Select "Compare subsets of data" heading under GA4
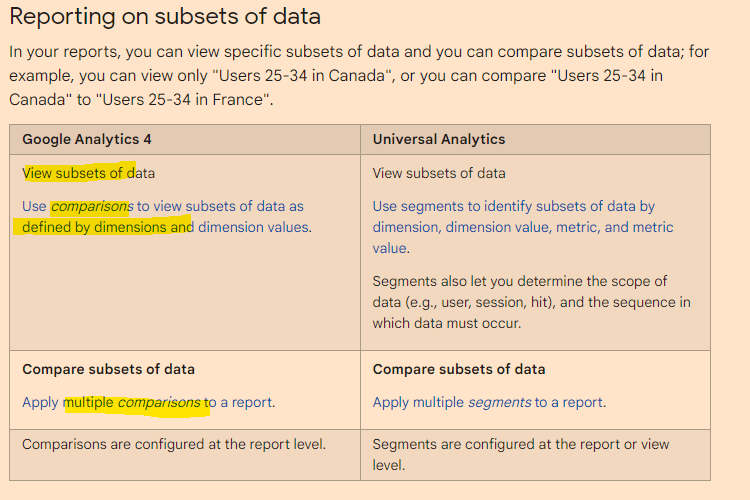 click(108, 369)
